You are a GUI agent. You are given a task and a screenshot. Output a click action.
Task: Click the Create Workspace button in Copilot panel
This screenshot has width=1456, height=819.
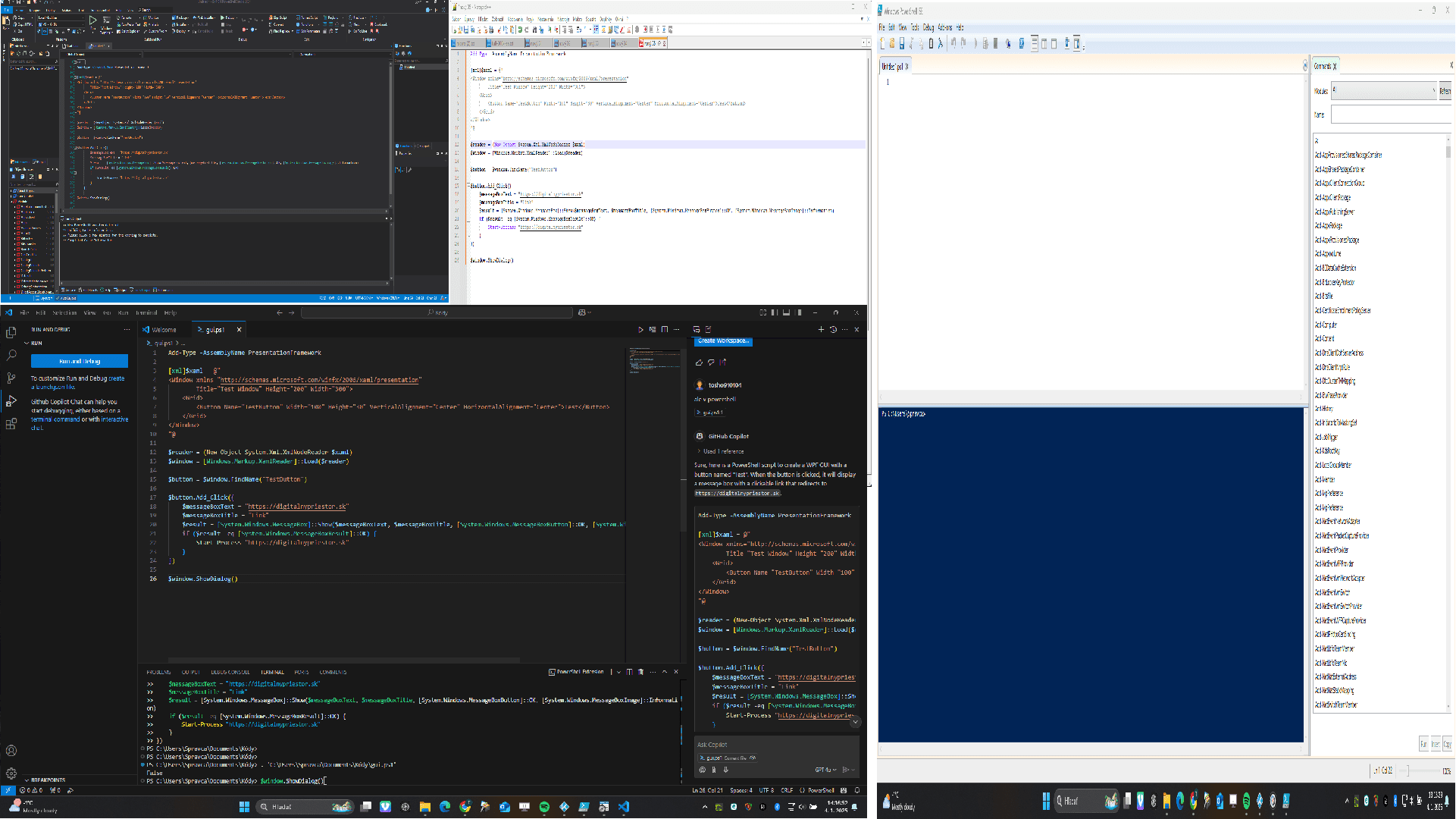coord(722,341)
